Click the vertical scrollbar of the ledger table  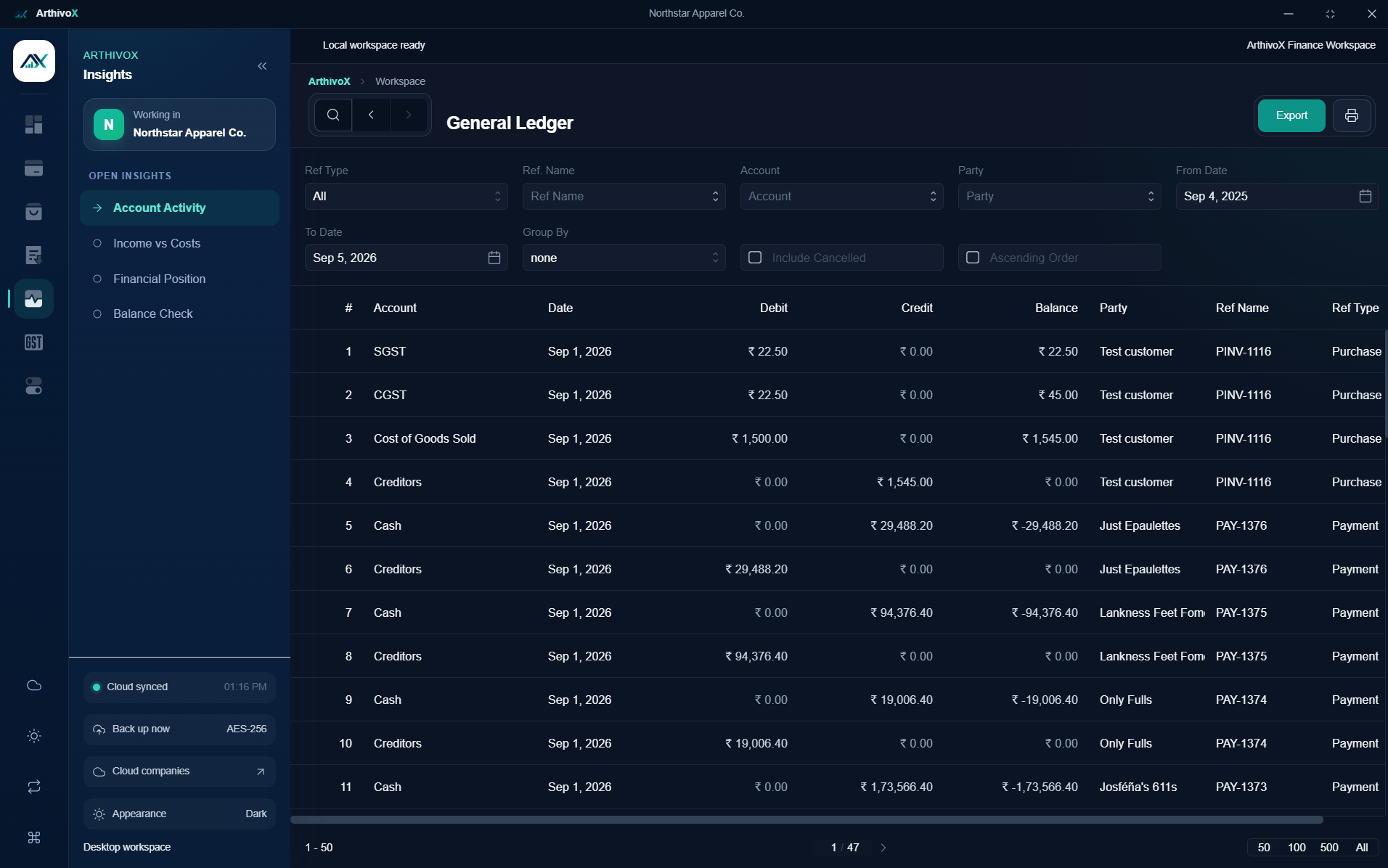pyautogui.click(x=1385, y=384)
